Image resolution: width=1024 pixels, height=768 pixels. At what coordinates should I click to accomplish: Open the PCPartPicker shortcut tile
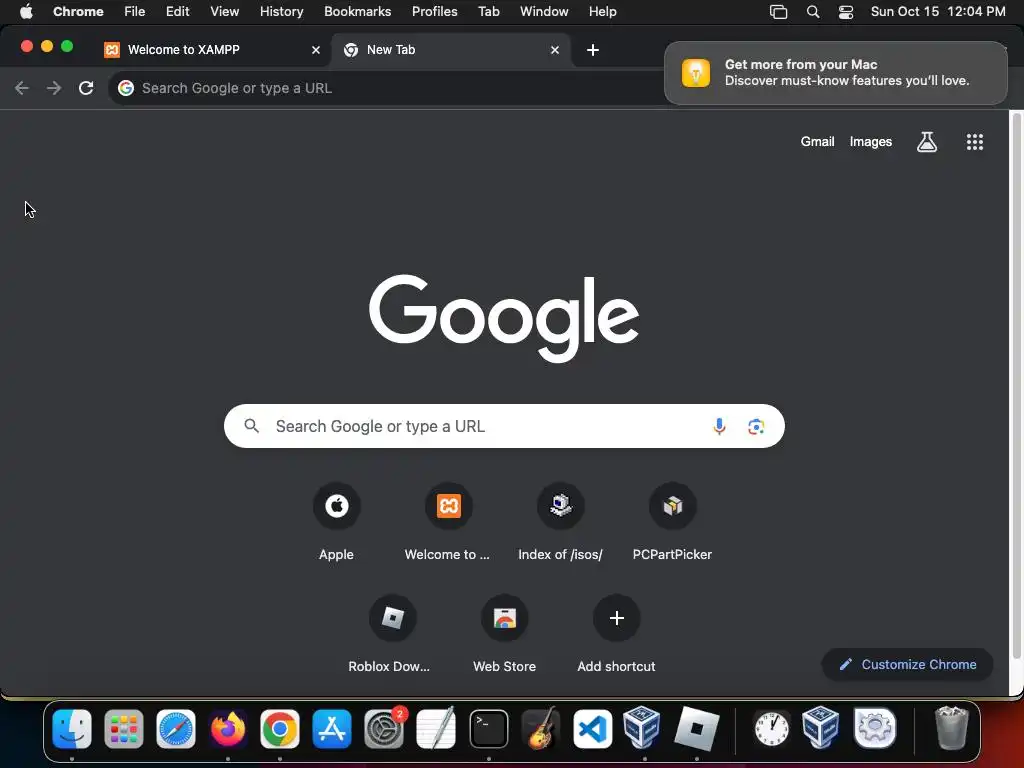click(673, 506)
